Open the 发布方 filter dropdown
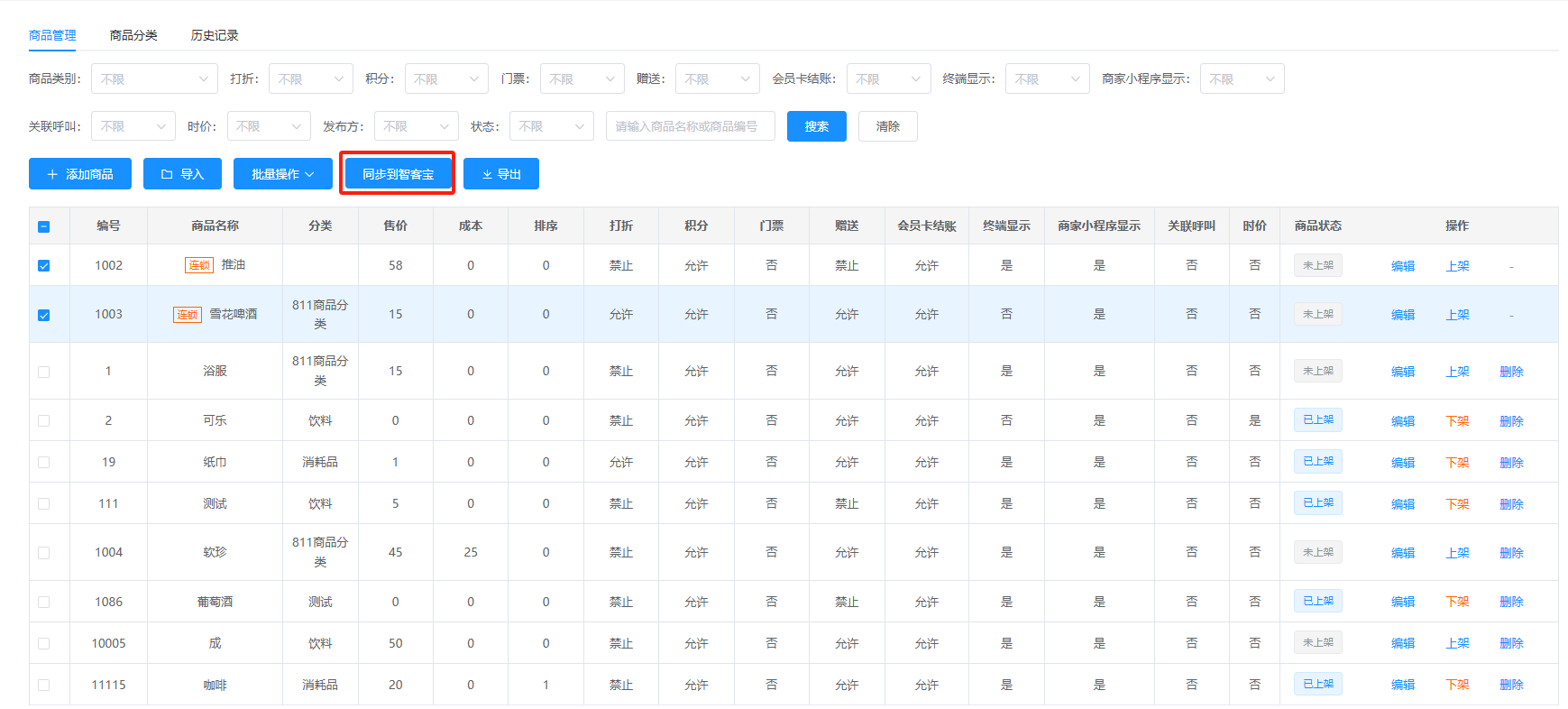The image size is (1568, 709). click(417, 126)
